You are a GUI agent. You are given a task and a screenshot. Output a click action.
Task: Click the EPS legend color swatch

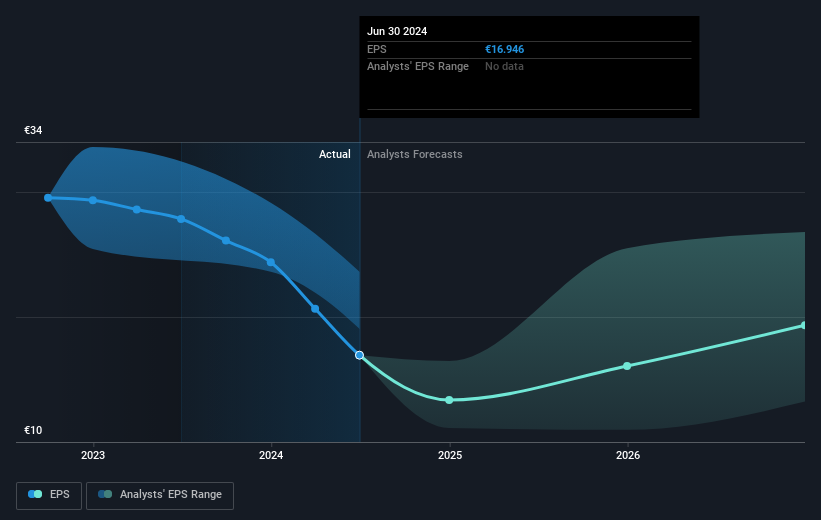click(35, 494)
